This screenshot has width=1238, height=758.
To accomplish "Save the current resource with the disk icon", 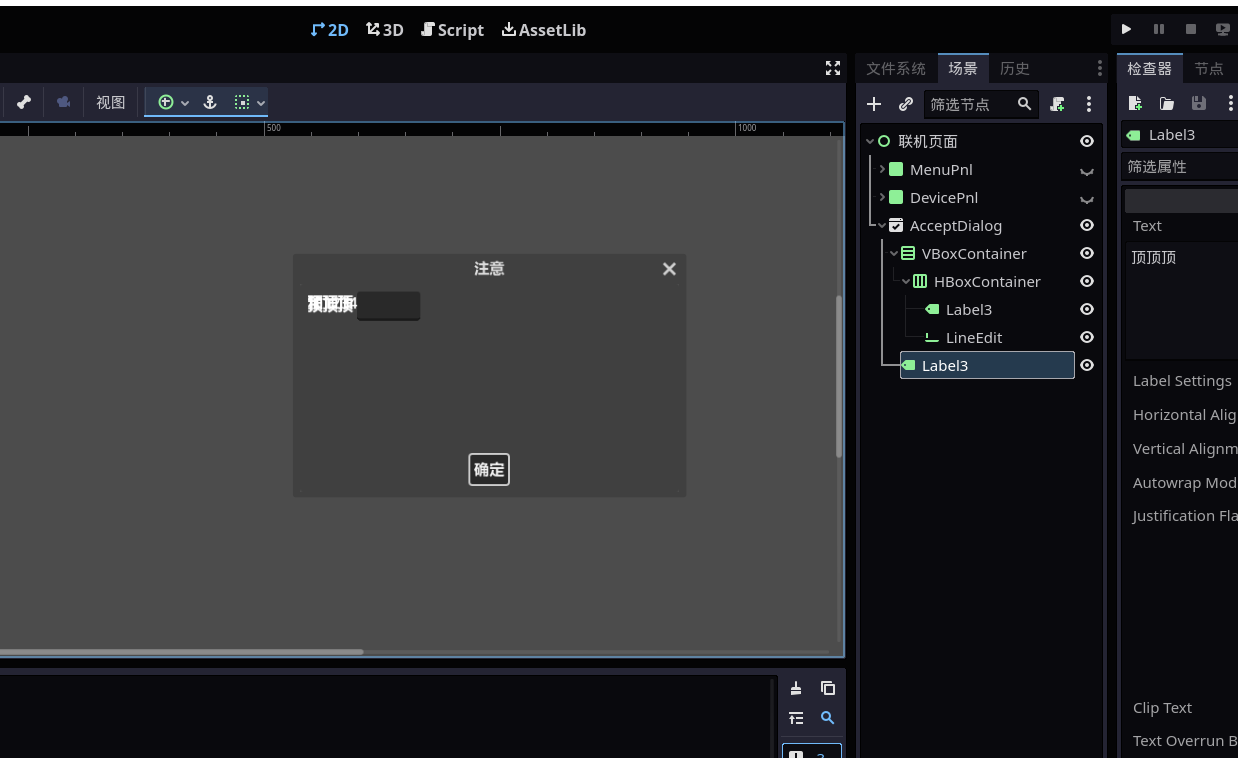I will click(1198, 102).
